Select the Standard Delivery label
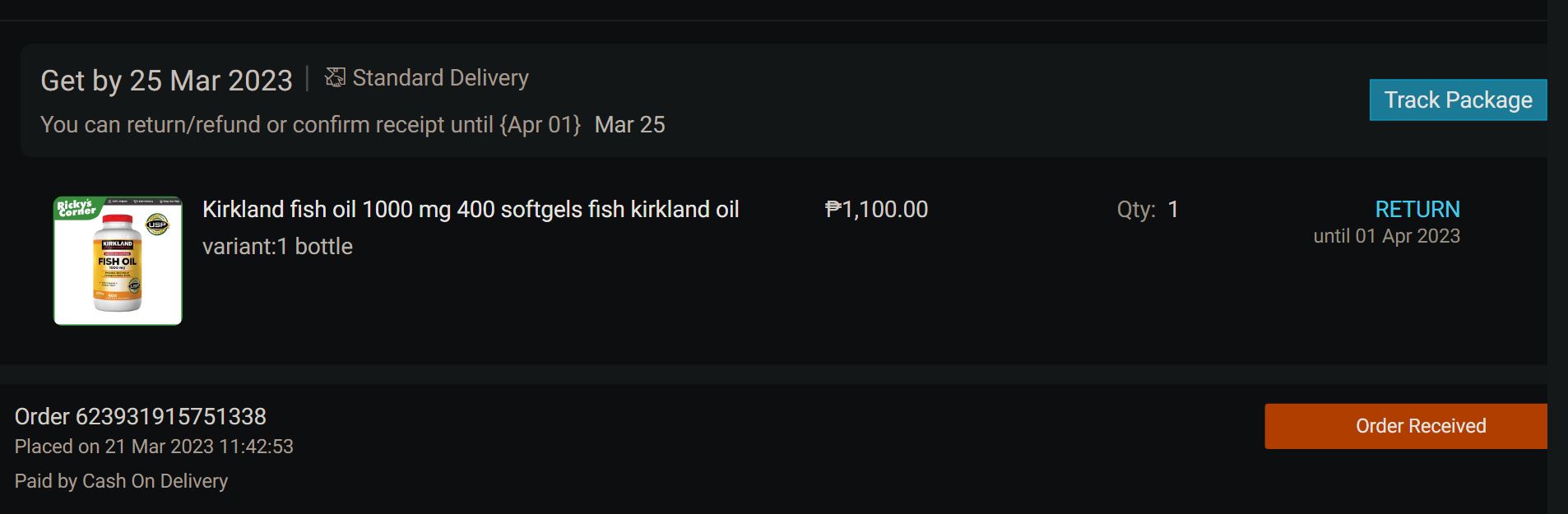Viewport: 1568px width, 514px height. (440, 78)
